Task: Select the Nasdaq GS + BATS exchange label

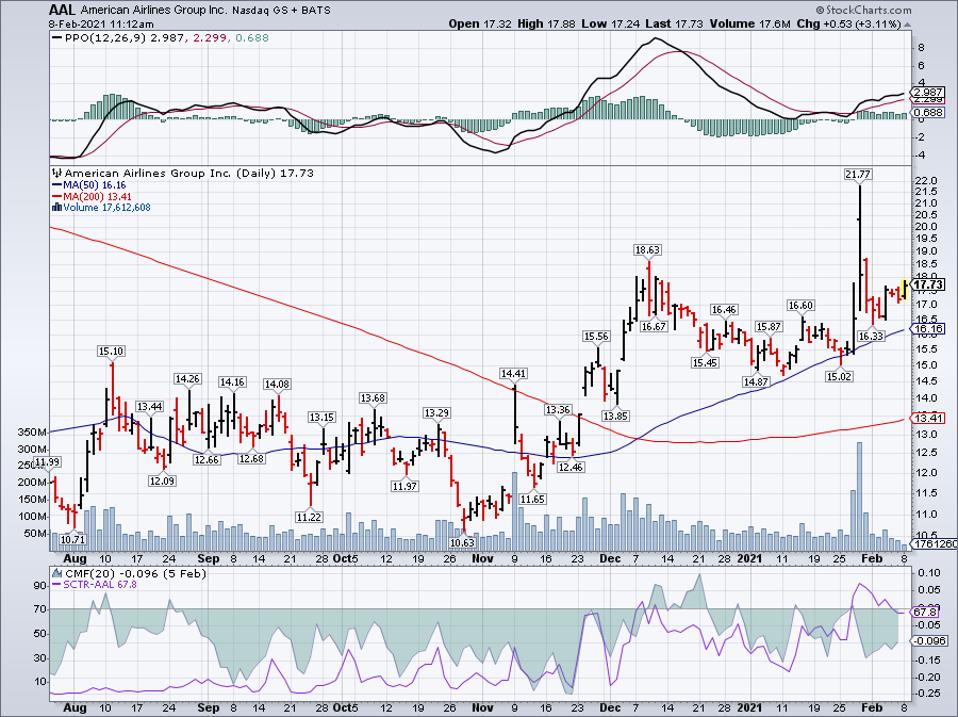Action: (282, 10)
